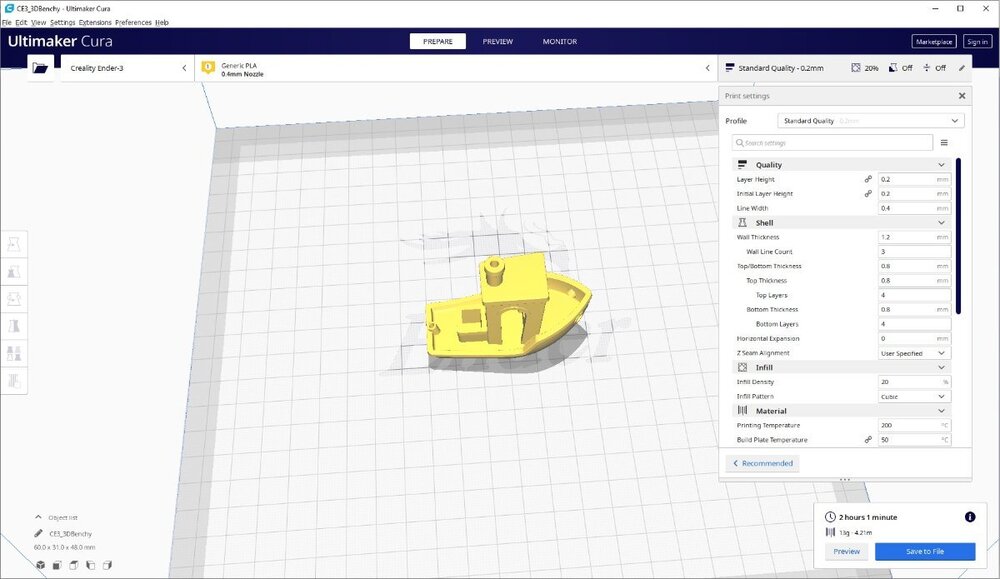Click the link icon beside Build Plate Temperature
1000x579 pixels.
pos(868,439)
